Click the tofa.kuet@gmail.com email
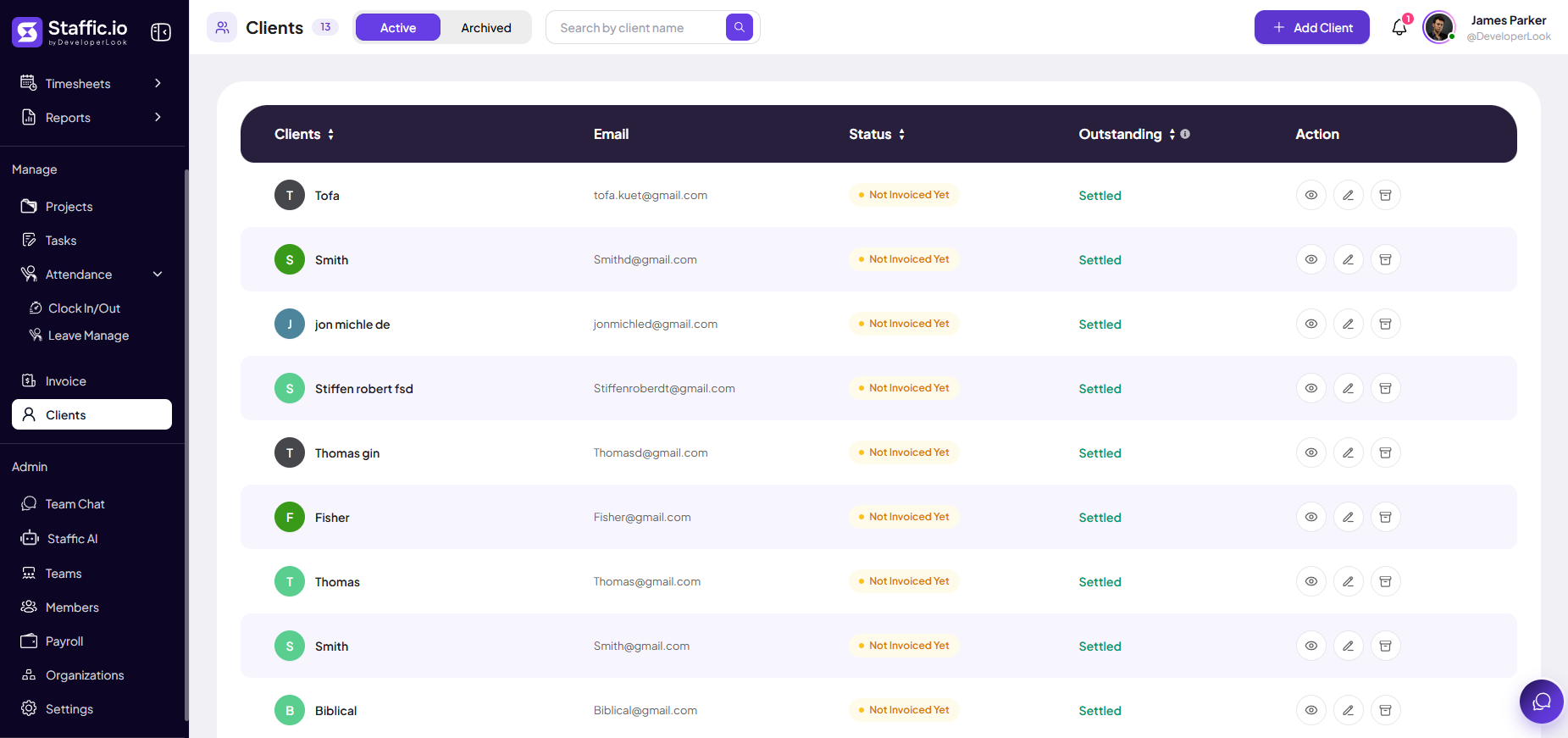The width and height of the screenshot is (1568, 738). (x=651, y=195)
